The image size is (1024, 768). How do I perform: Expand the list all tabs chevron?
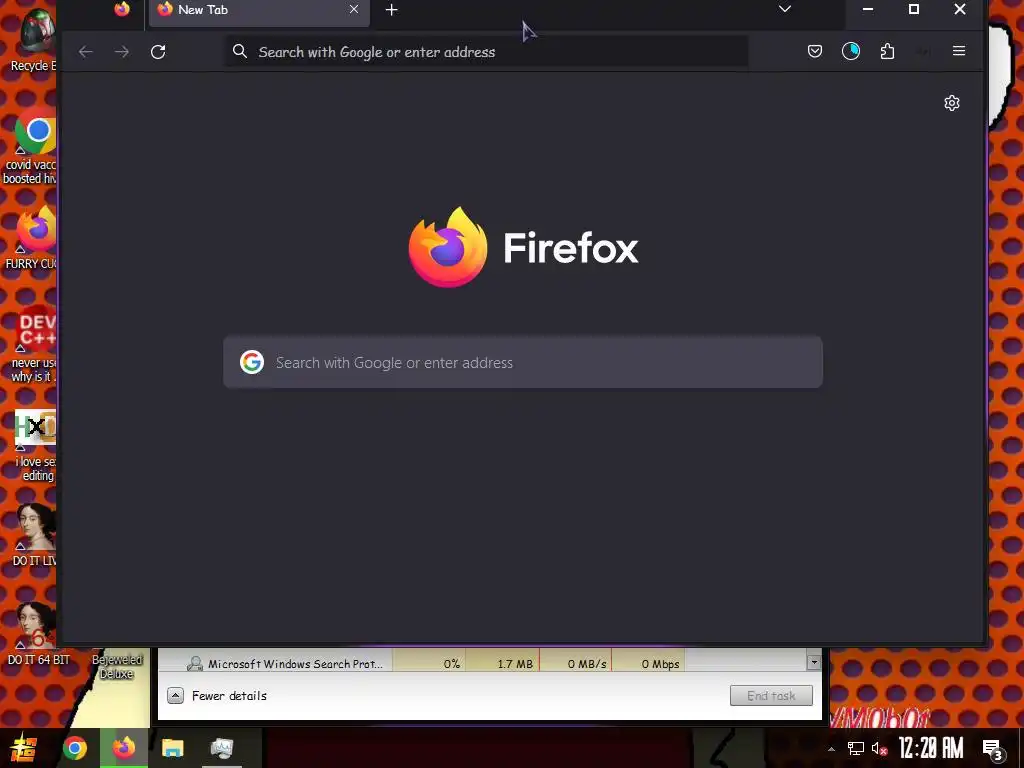tap(785, 9)
